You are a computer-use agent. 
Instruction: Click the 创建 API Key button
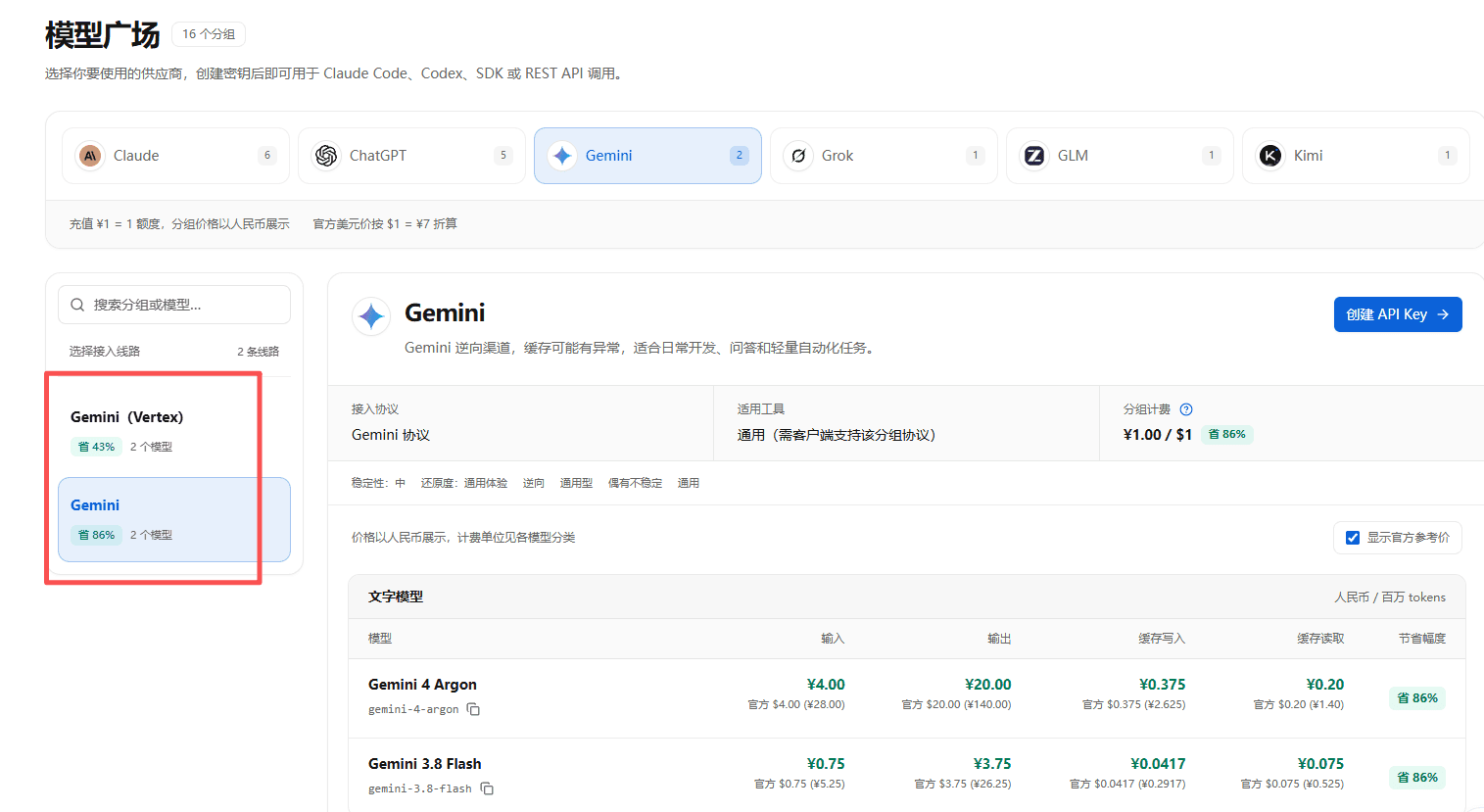[1398, 314]
